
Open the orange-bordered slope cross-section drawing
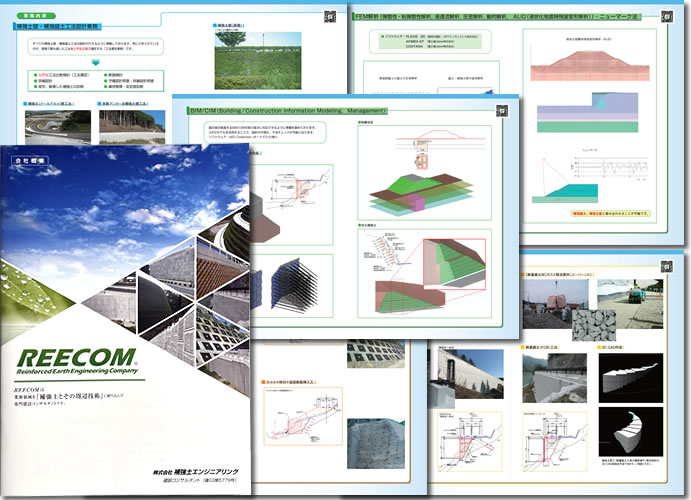304,416
